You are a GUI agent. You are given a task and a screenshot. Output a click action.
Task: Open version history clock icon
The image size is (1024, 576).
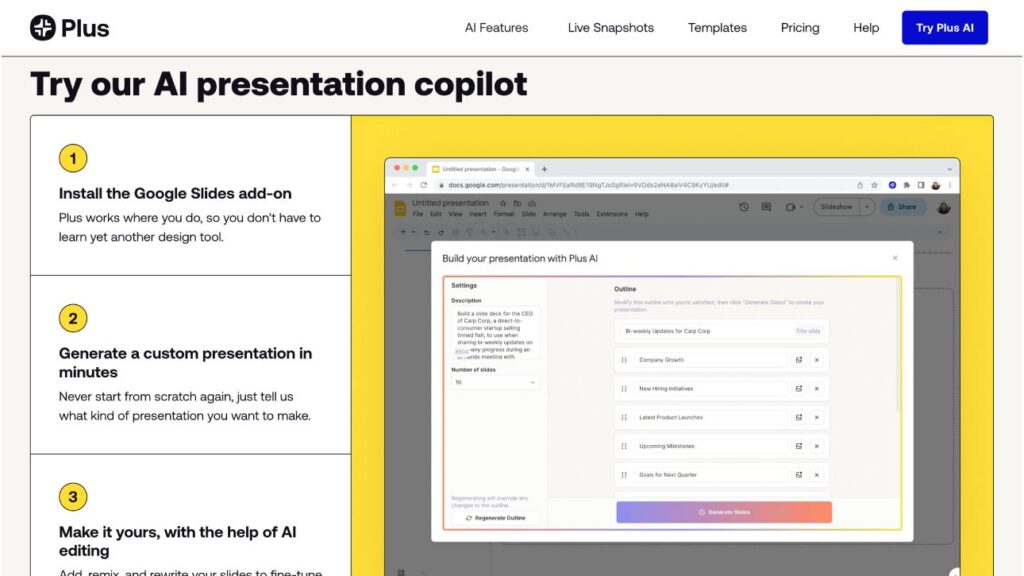tap(744, 207)
